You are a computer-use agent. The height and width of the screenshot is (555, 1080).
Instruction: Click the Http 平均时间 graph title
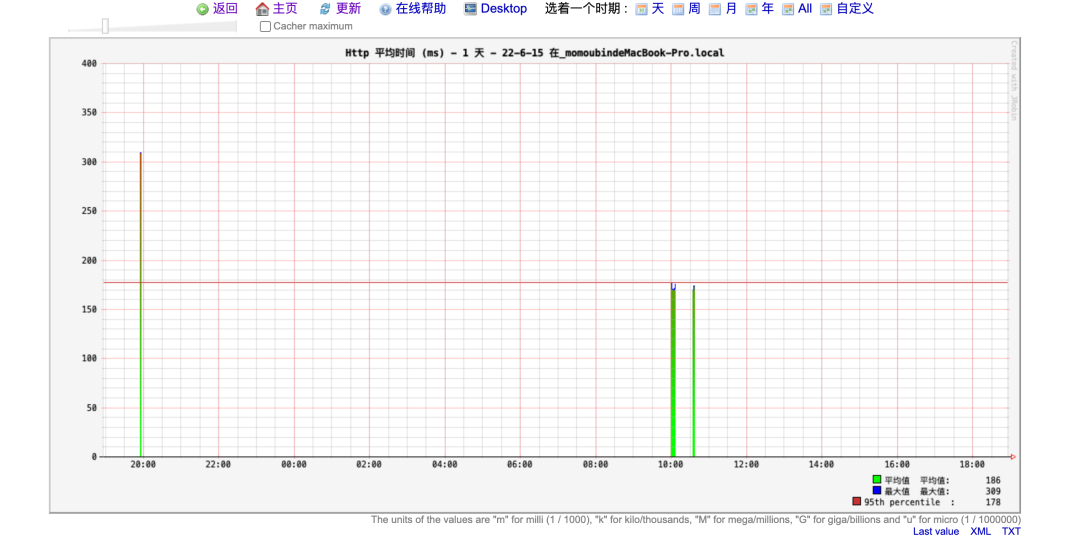pos(534,53)
